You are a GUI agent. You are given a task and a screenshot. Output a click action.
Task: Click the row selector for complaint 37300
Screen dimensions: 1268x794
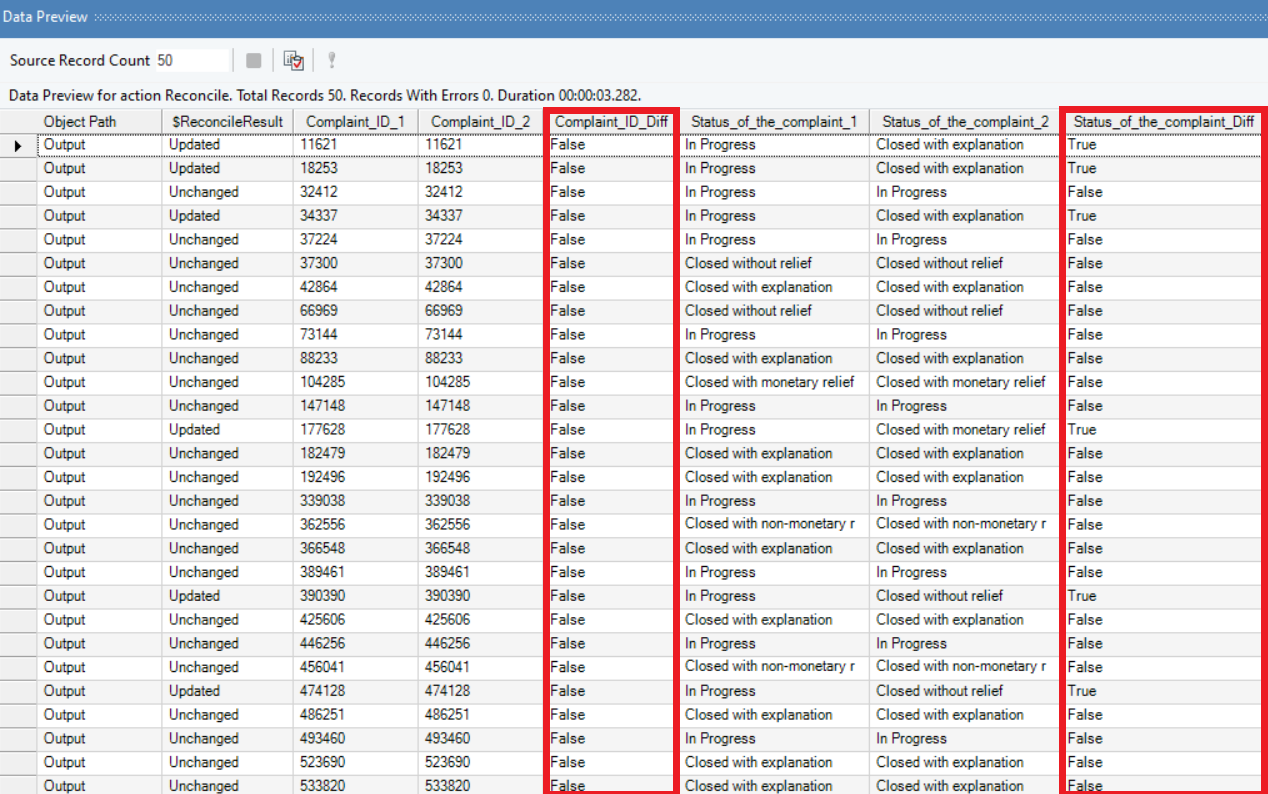pyautogui.click(x=18, y=263)
